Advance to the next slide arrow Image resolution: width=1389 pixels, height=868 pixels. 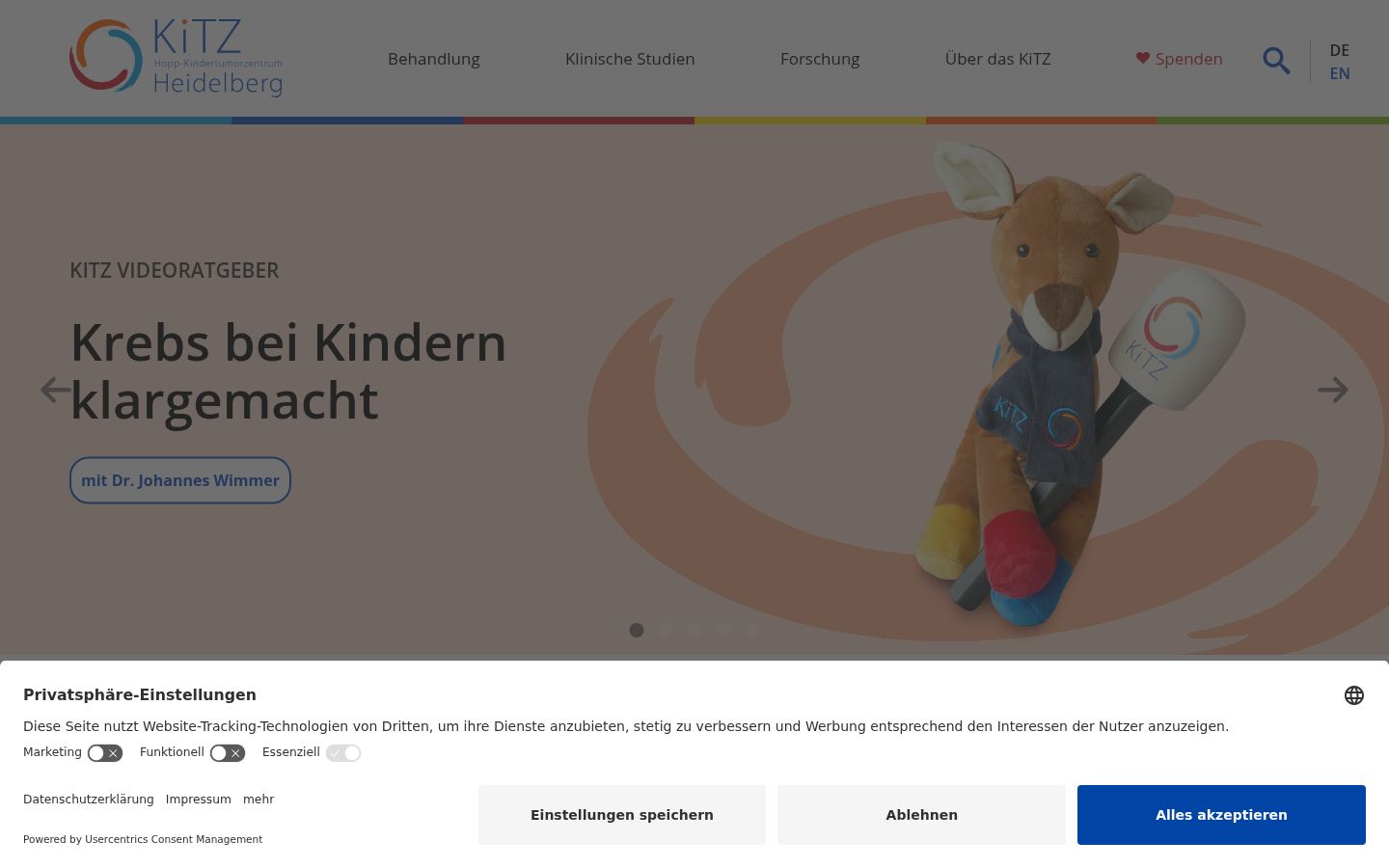click(1333, 390)
